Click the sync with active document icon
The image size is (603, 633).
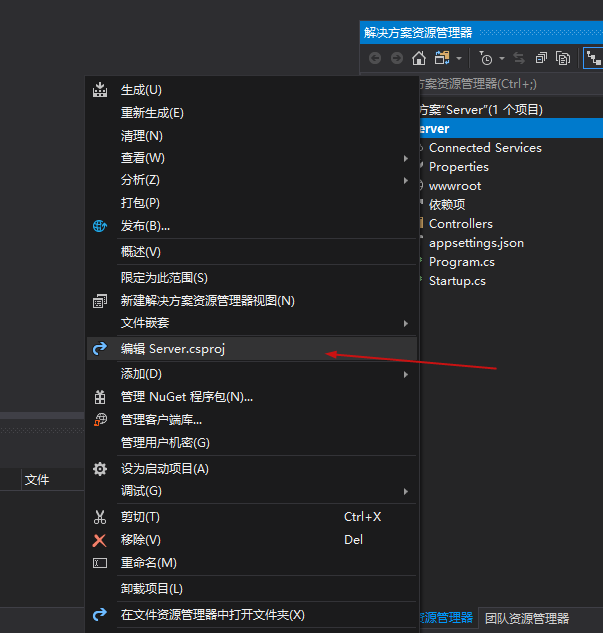click(519, 59)
